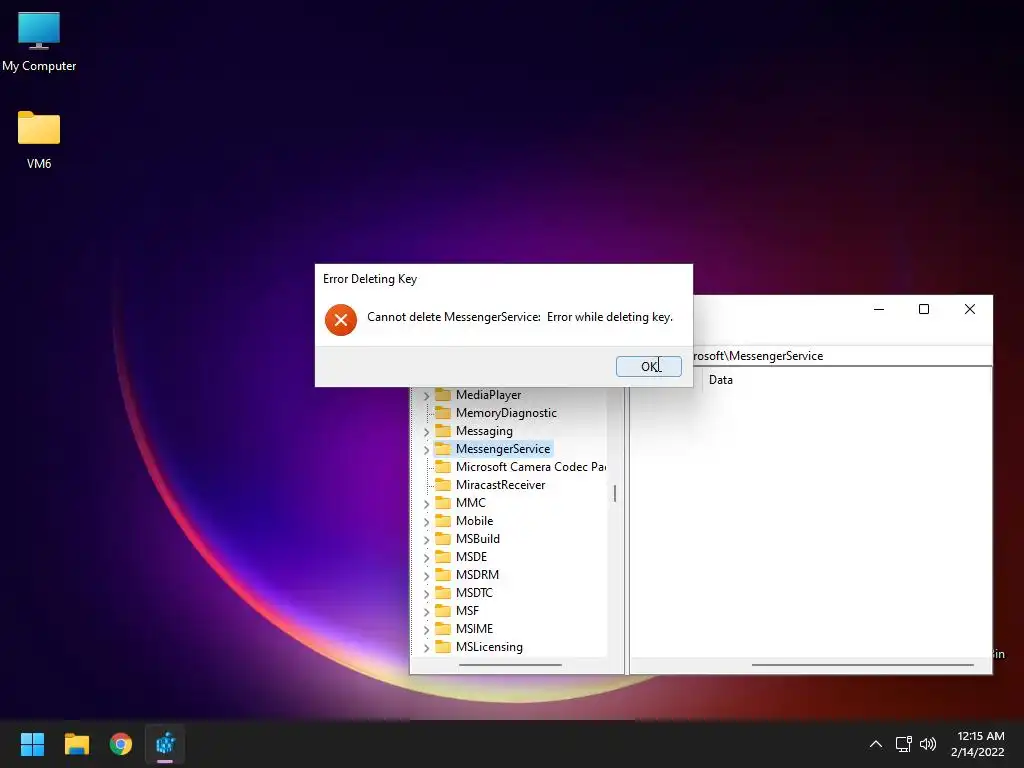
Task: Minimize the Registry Editor window
Action: point(879,309)
